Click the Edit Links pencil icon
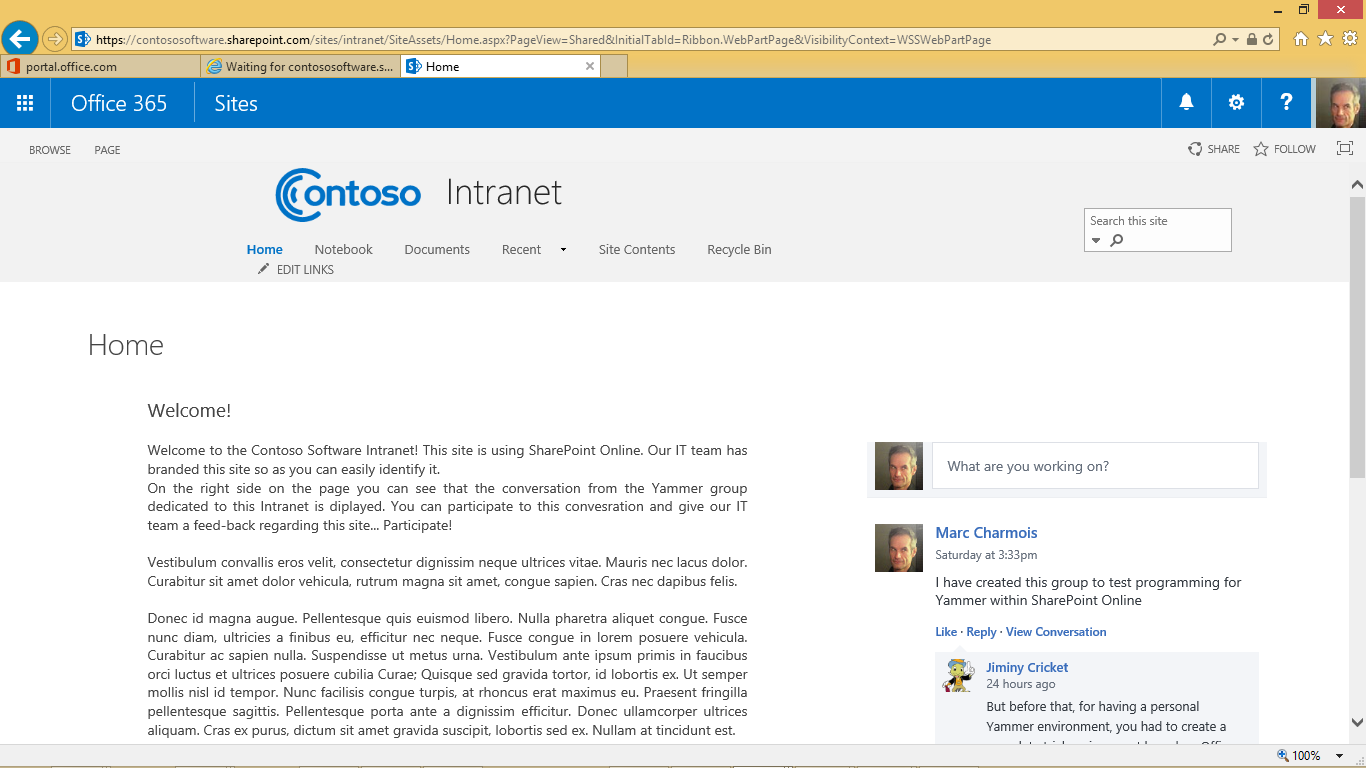The width and height of the screenshot is (1366, 768). pos(263,269)
